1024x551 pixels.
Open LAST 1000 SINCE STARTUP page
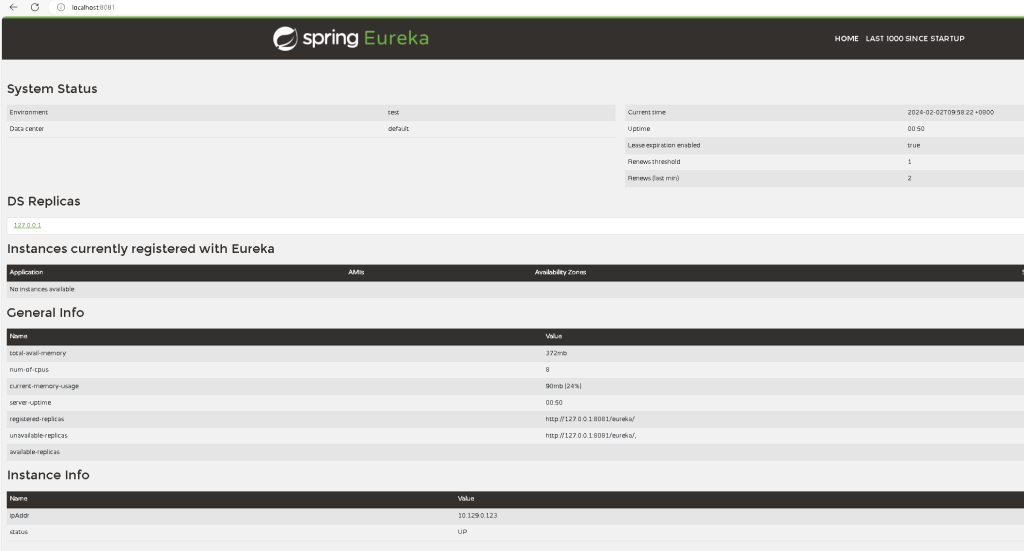coord(915,38)
